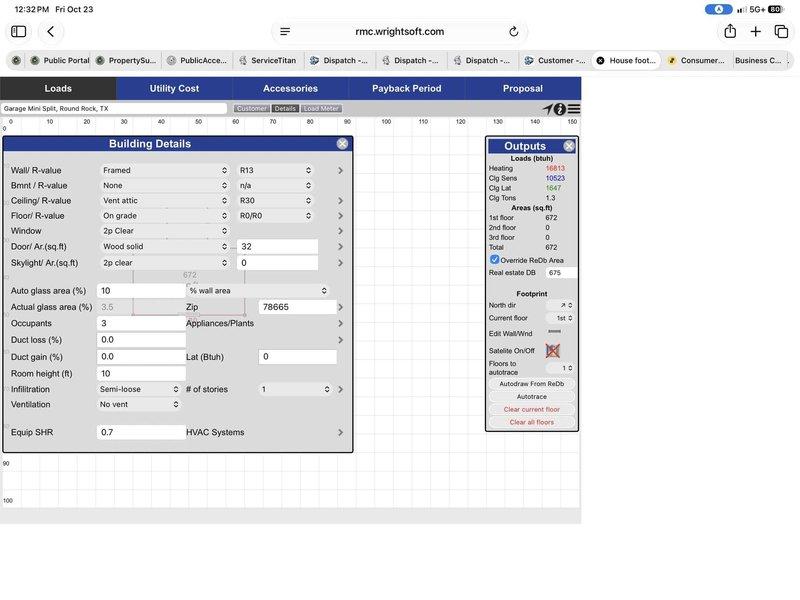This screenshot has height=600, width=800.
Task: Open the hamburger menu in app toolbar
Action: point(574,109)
